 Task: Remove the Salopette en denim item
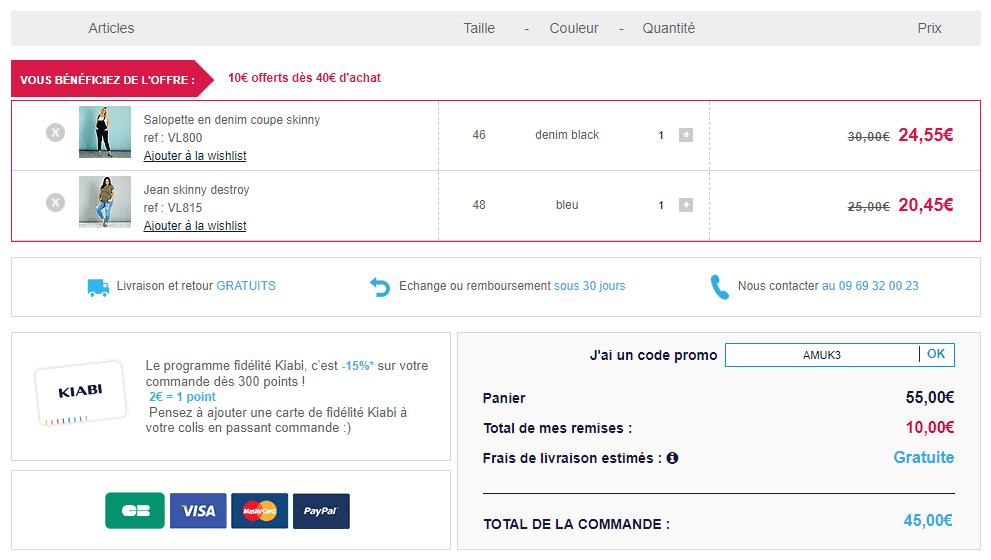click(56, 133)
